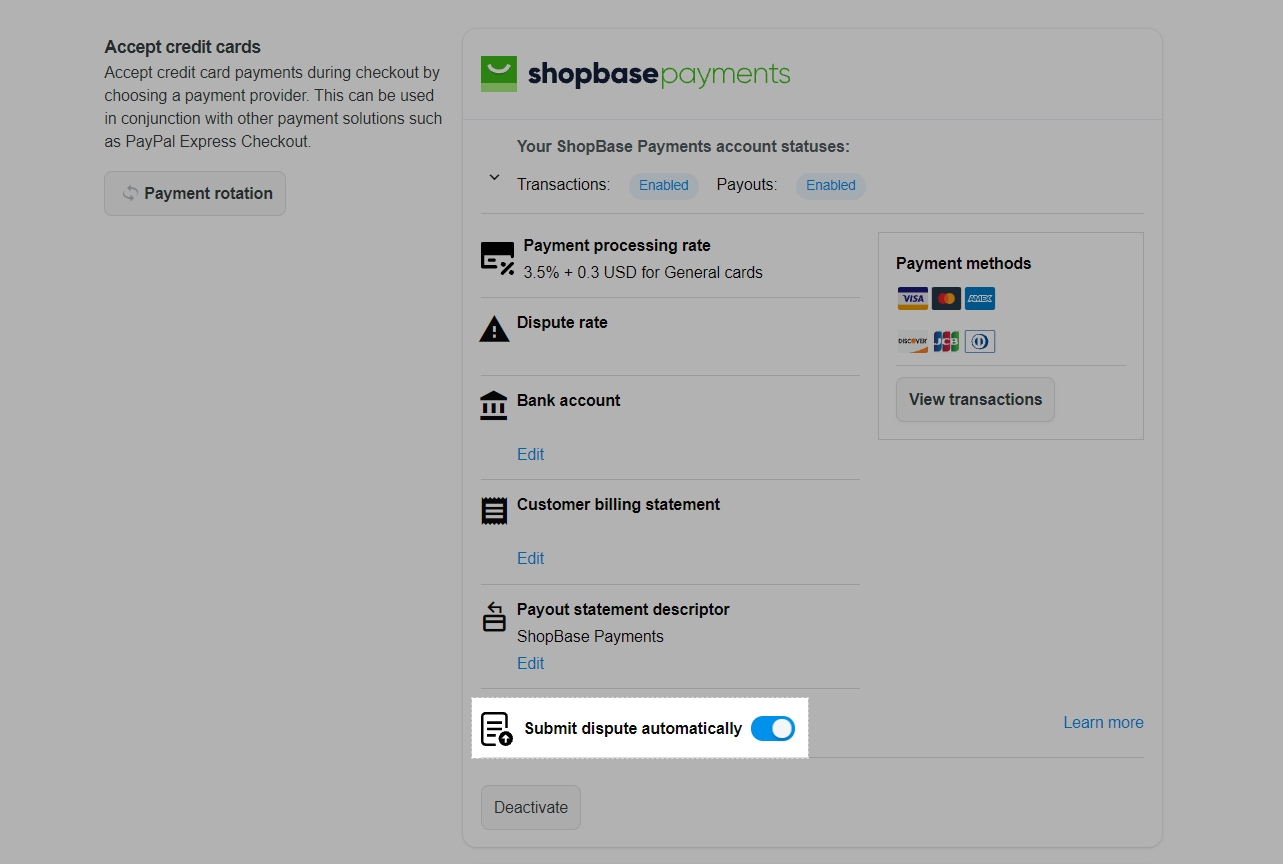Click the submit dispute document upload icon
This screenshot has height=864, width=1283.
(x=497, y=729)
